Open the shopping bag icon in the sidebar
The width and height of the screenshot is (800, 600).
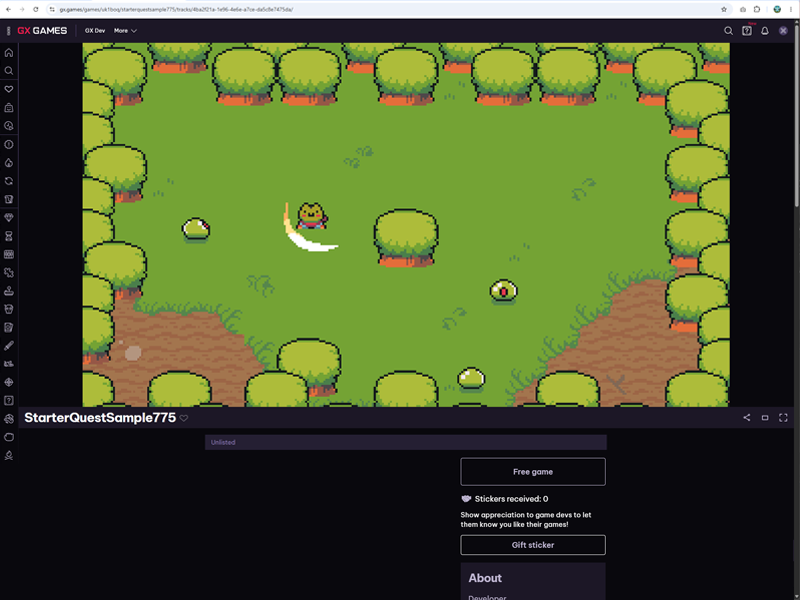[9, 108]
